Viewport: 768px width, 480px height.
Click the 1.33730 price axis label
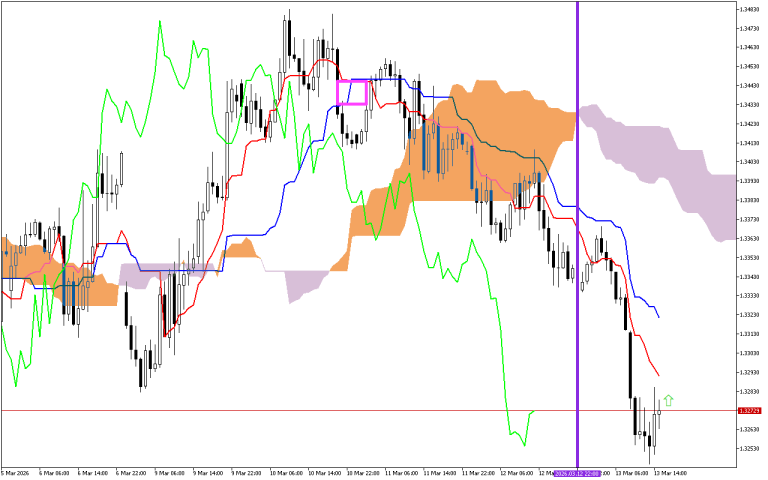coord(750,219)
